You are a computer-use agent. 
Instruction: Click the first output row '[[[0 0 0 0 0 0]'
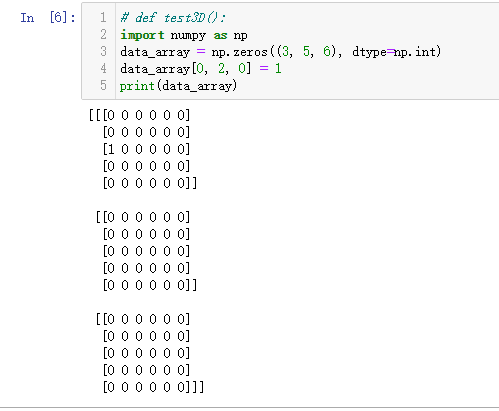pos(139,115)
